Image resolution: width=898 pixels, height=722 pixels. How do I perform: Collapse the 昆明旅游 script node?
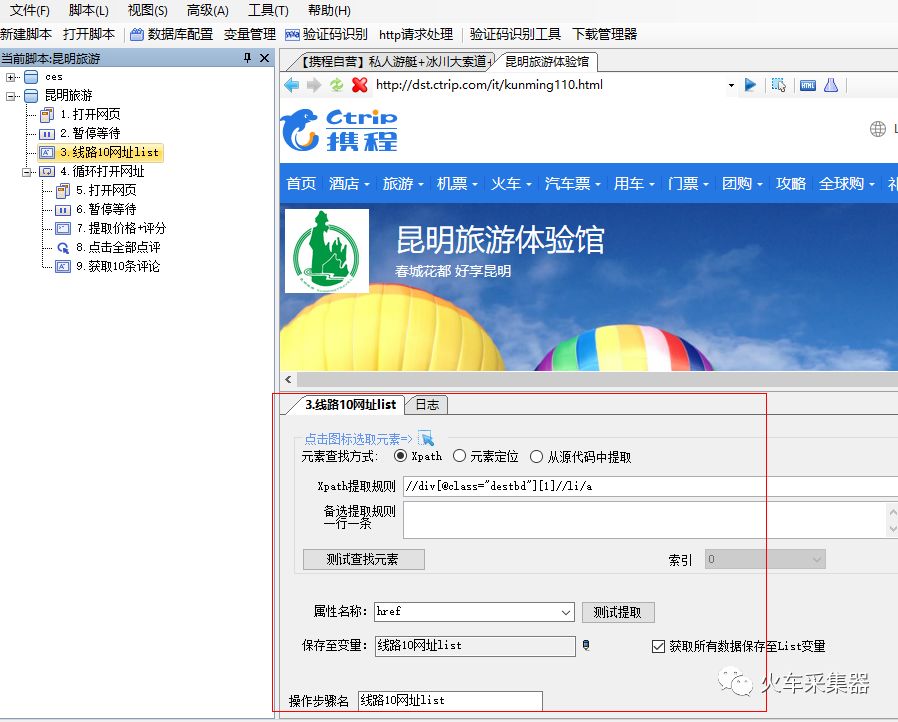pyautogui.click(x=10, y=96)
